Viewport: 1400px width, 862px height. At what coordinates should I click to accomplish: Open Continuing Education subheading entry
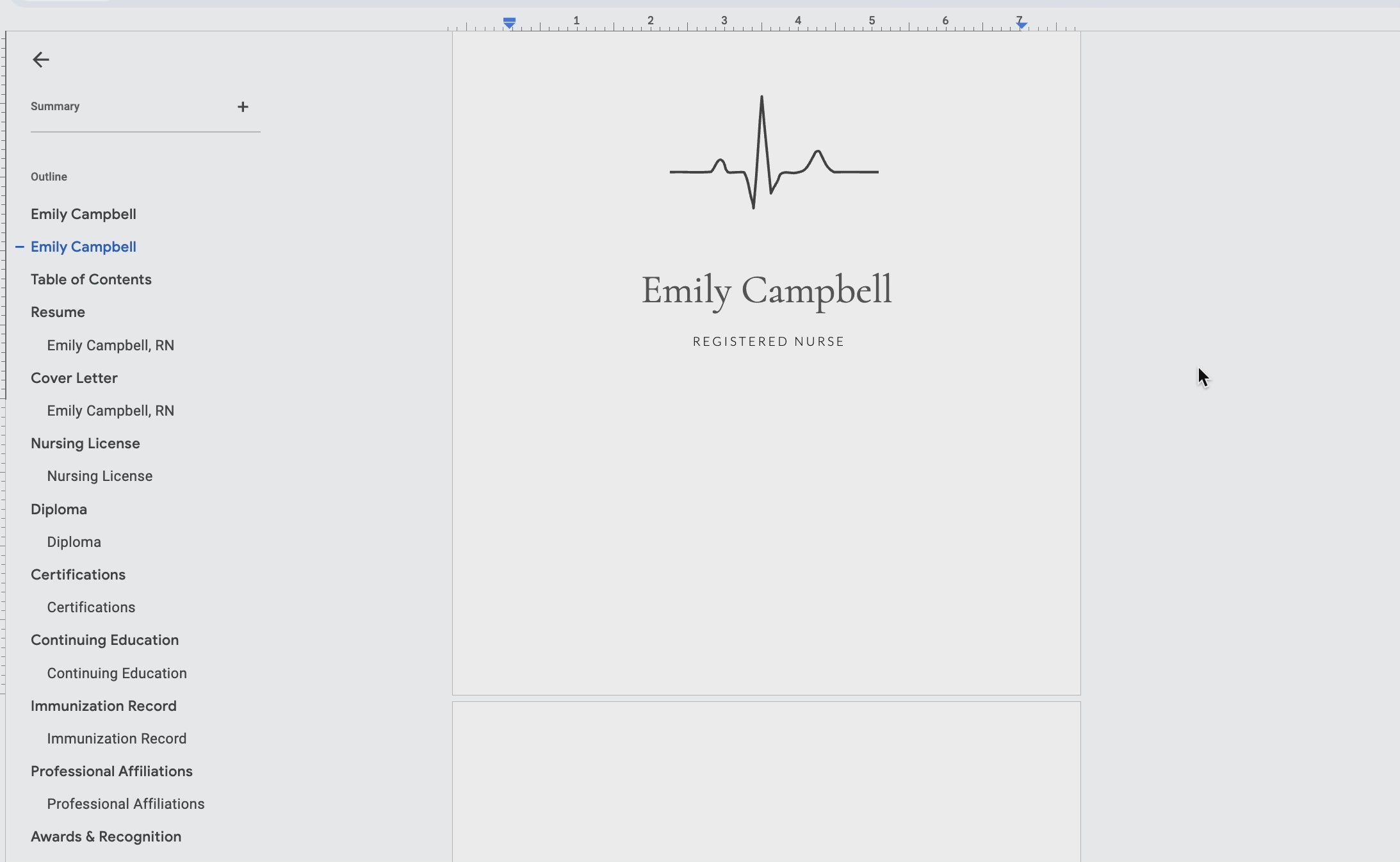click(x=117, y=673)
